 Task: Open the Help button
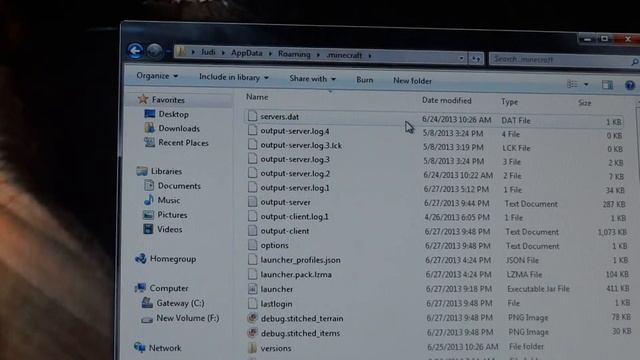630,85
